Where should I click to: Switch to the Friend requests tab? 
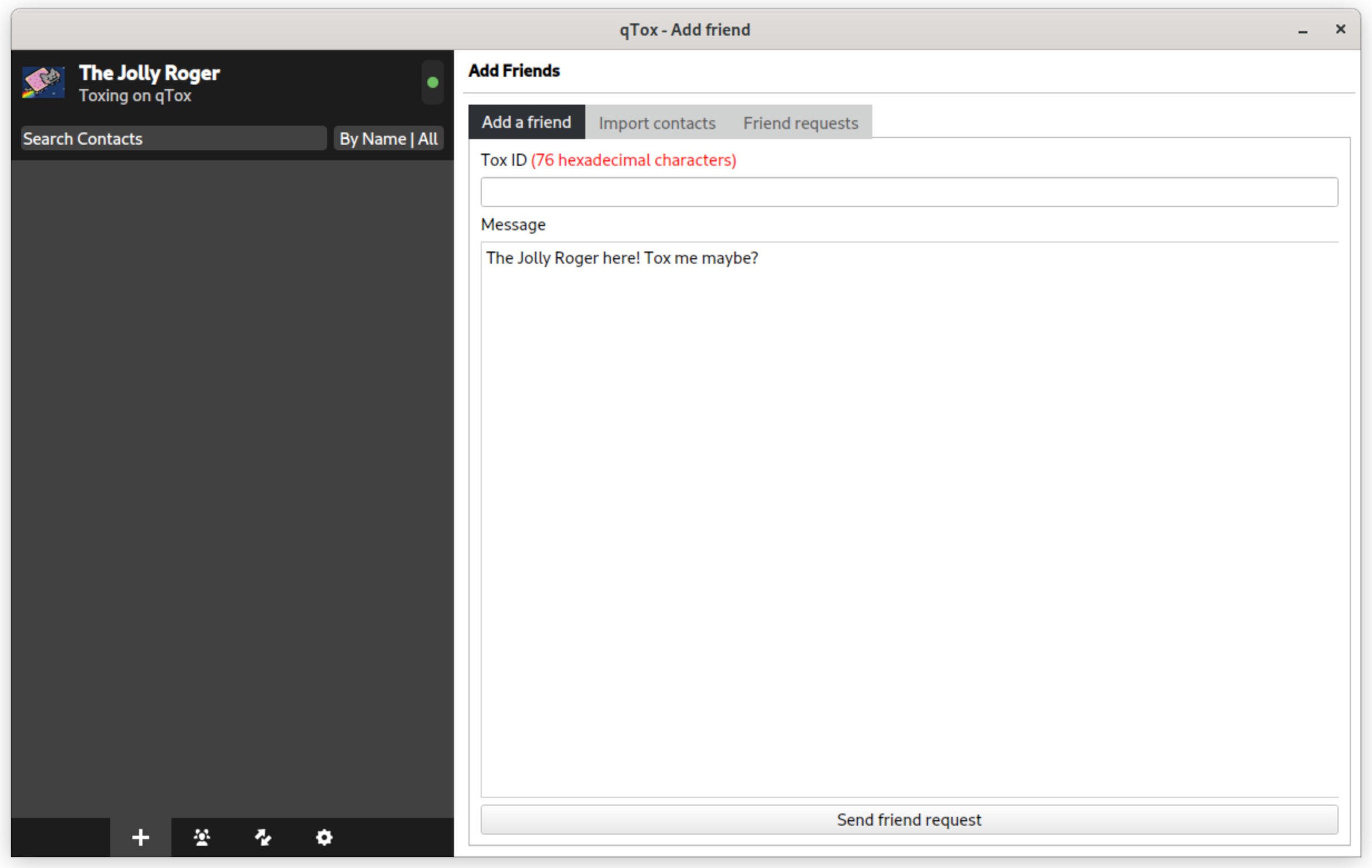[x=800, y=123]
